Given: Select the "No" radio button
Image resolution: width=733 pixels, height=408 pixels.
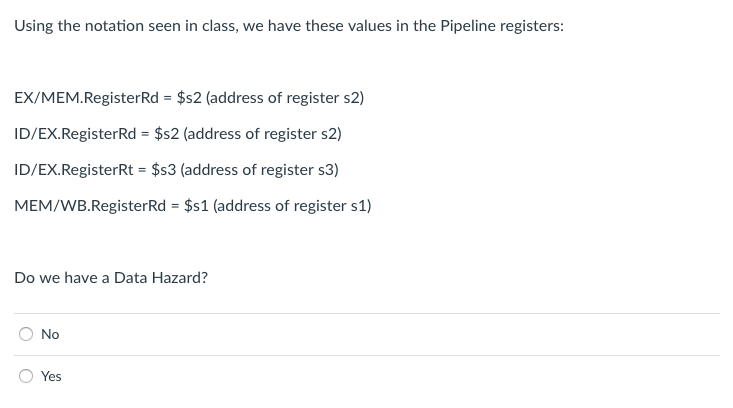Looking at the screenshot, I should [x=25, y=334].
